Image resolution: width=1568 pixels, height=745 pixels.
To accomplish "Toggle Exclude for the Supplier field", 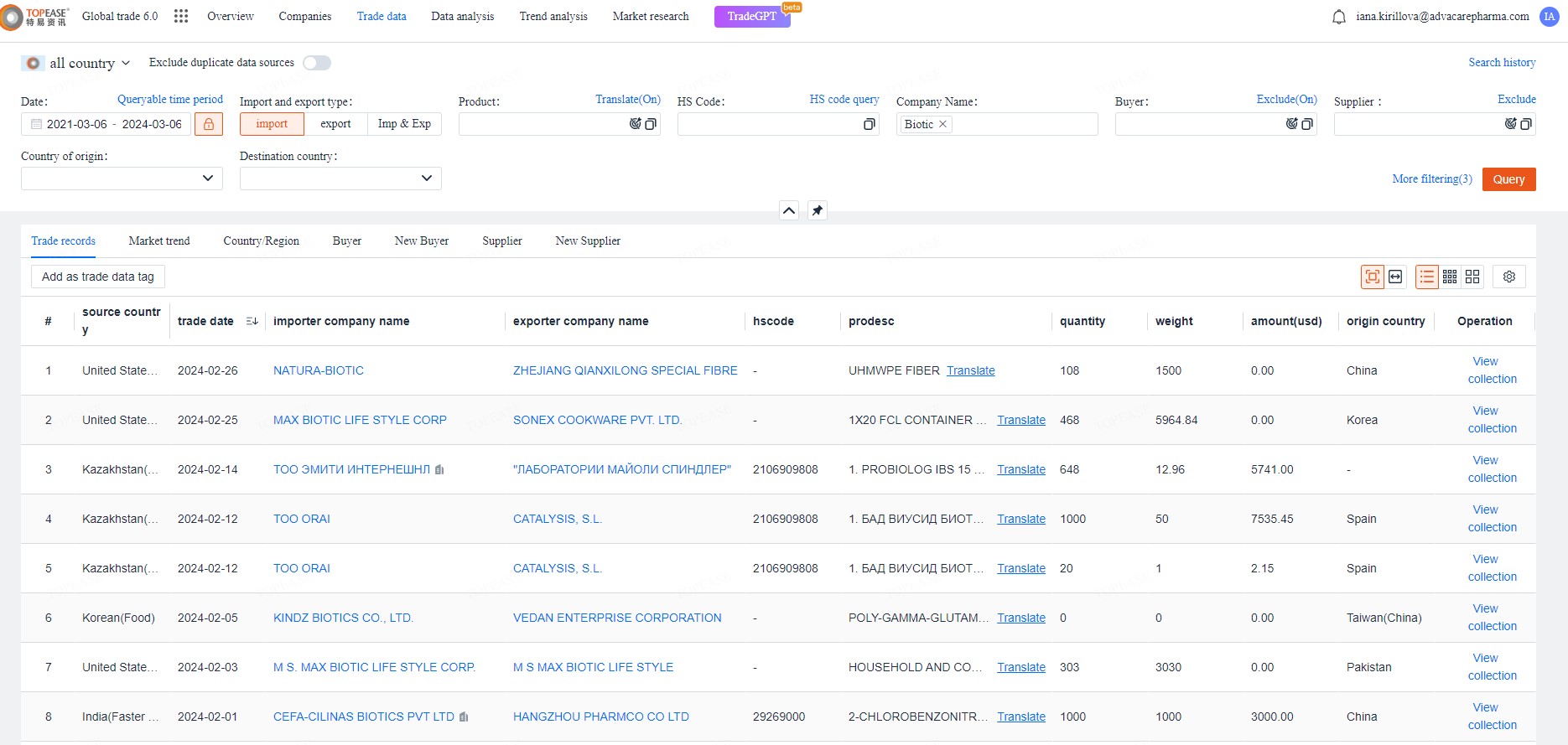I will pos(1517,99).
